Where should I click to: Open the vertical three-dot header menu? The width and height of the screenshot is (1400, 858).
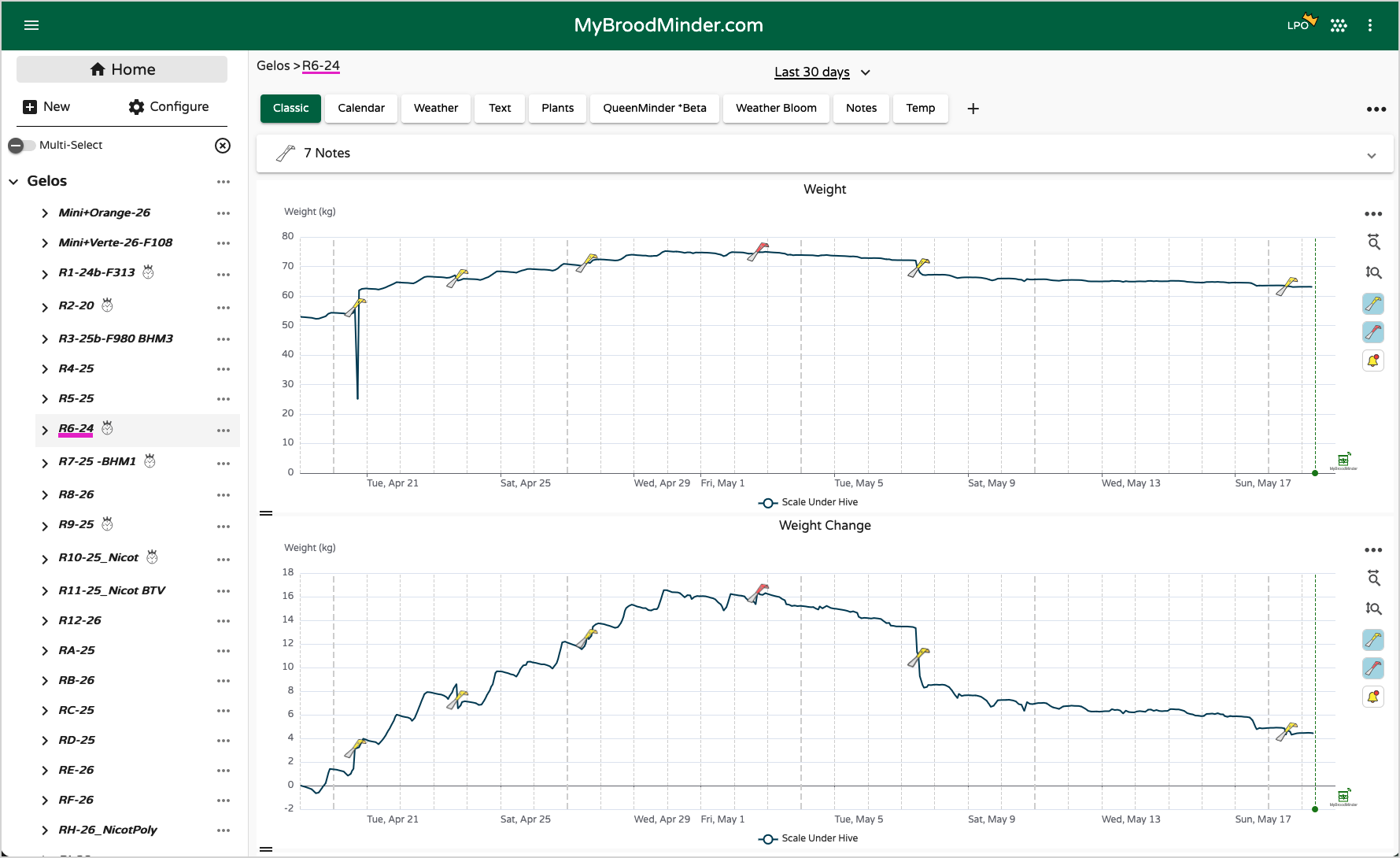(1370, 25)
